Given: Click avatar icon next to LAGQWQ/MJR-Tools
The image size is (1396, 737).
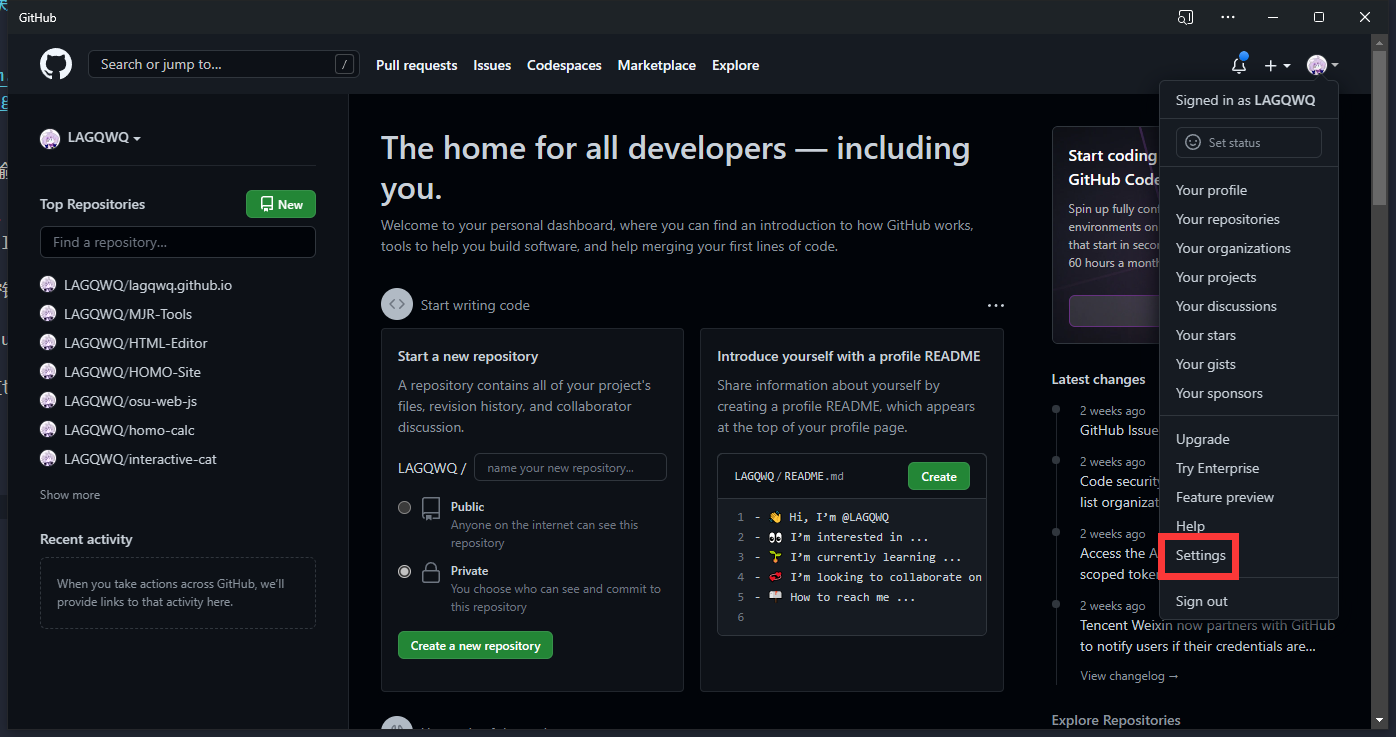Looking at the screenshot, I should (49, 314).
